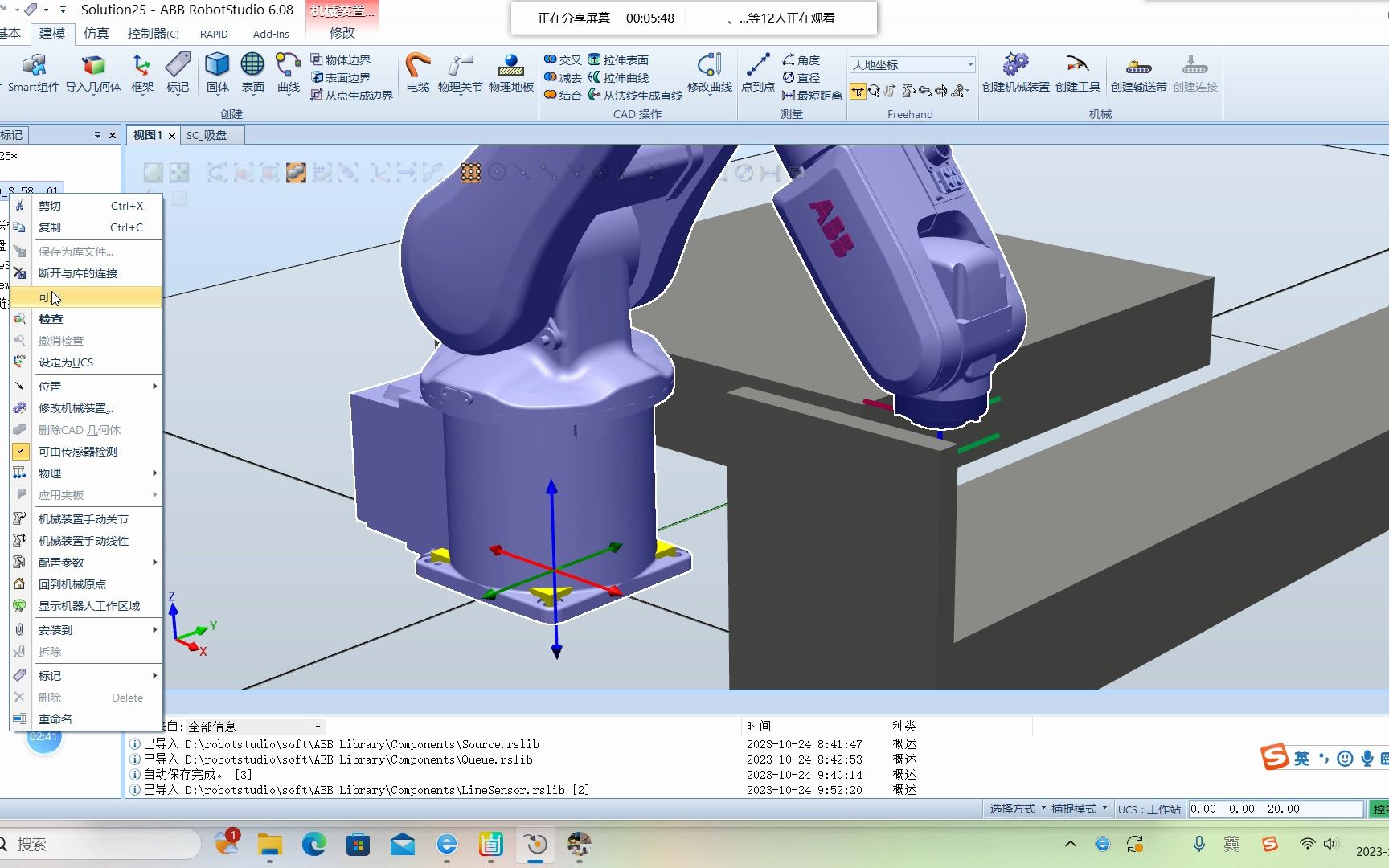Apply 减去 subtract operation

click(x=563, y=78)
